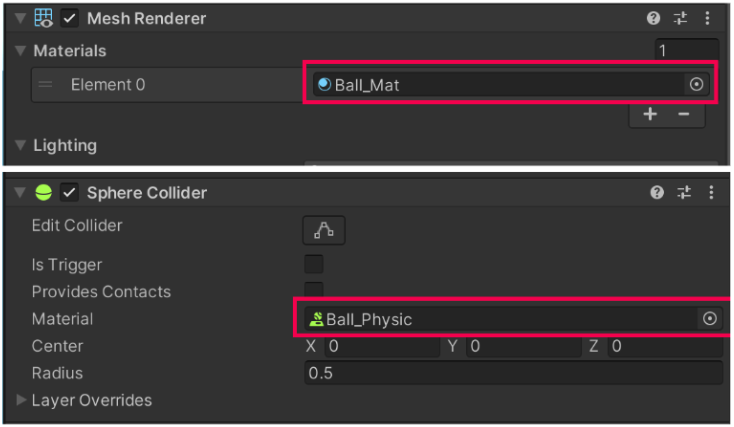Open Mesh Renderer three-dot options menu
Image resolution: width=734 pixels, height=427 pixels.
point(708,18)
